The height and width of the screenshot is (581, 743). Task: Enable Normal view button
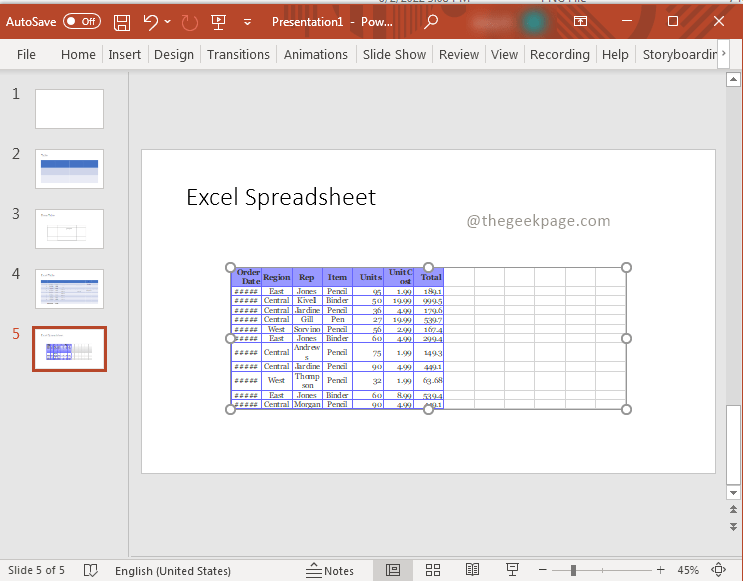pos(393,570)
